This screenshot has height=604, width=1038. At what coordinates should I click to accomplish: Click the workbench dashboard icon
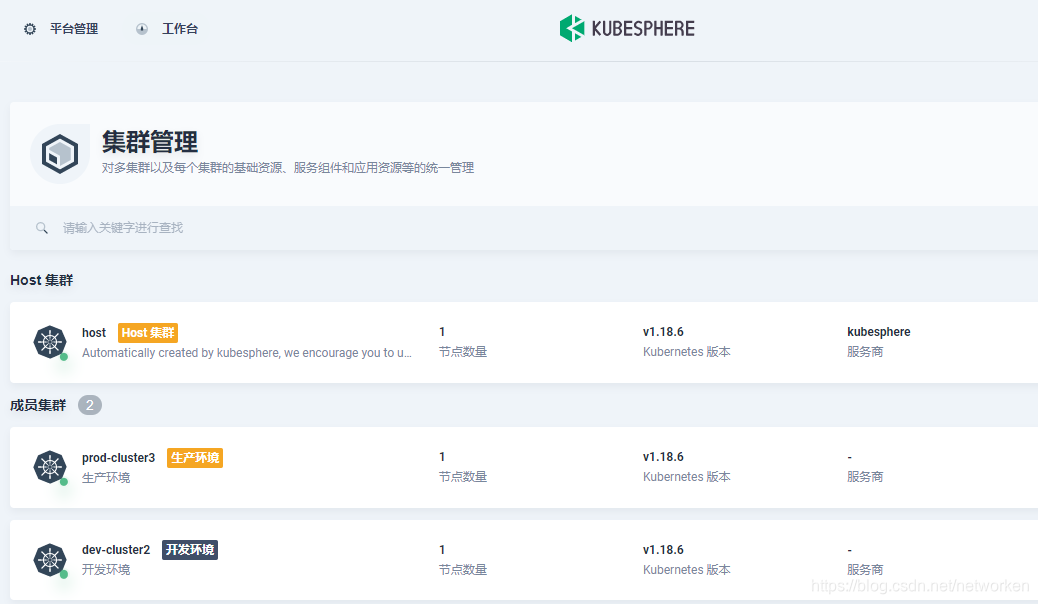point(142,29)
